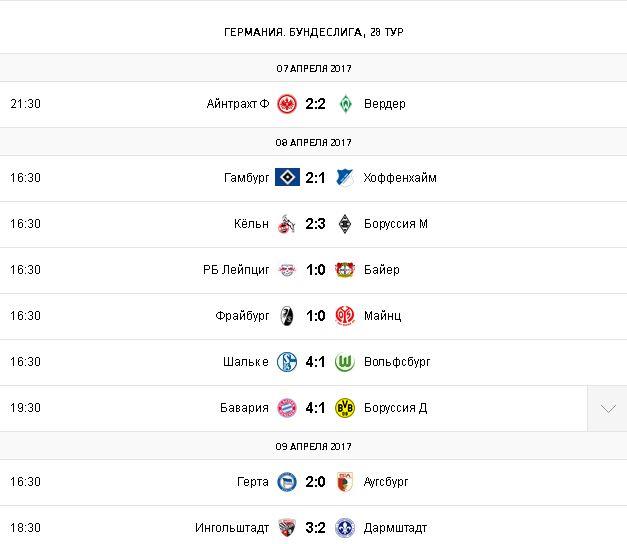The width and height of the screenshot is (627, 544).
Task: Select the Mainz club crest
Action: [345, 316]
